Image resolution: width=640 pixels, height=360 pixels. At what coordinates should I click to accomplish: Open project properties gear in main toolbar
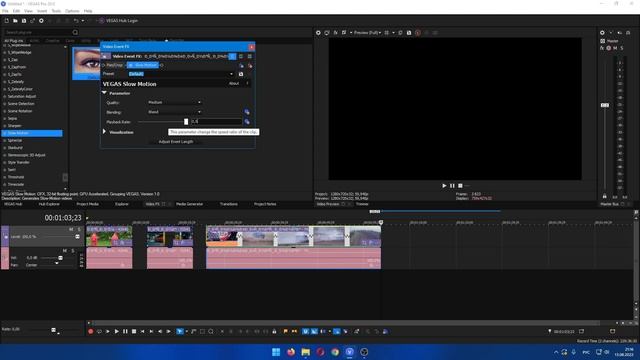click(x=41, y=20)
